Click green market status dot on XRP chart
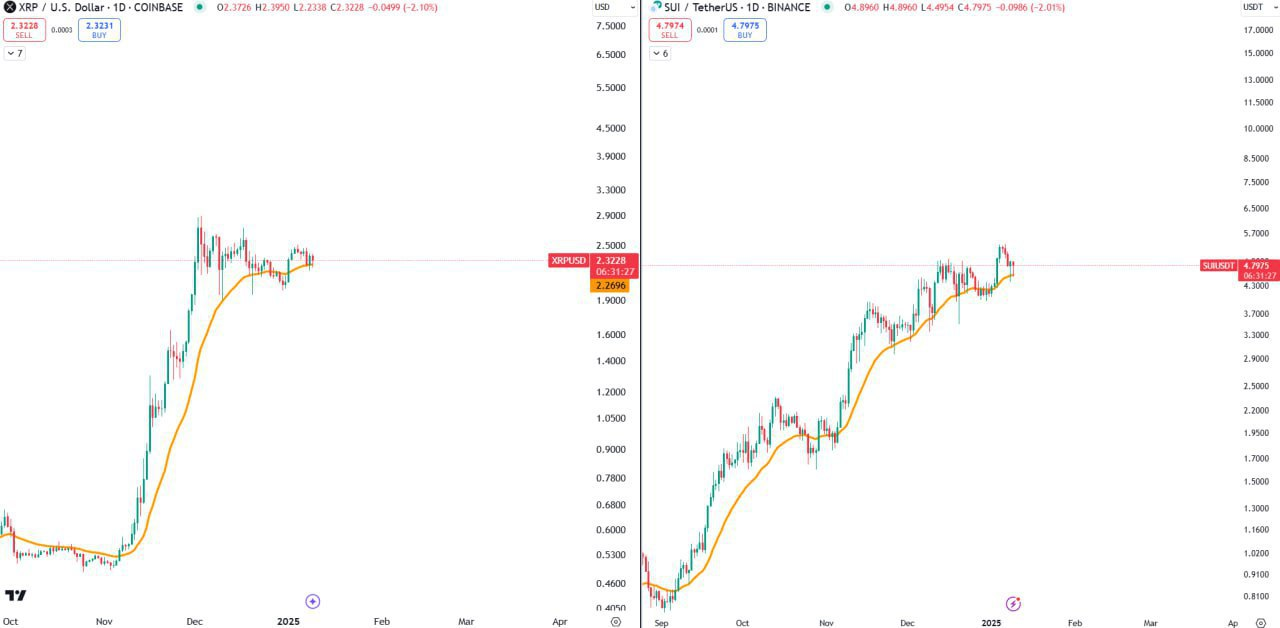Image resolution: width=1280 pixels, height=628 pixels. [198, 7]
